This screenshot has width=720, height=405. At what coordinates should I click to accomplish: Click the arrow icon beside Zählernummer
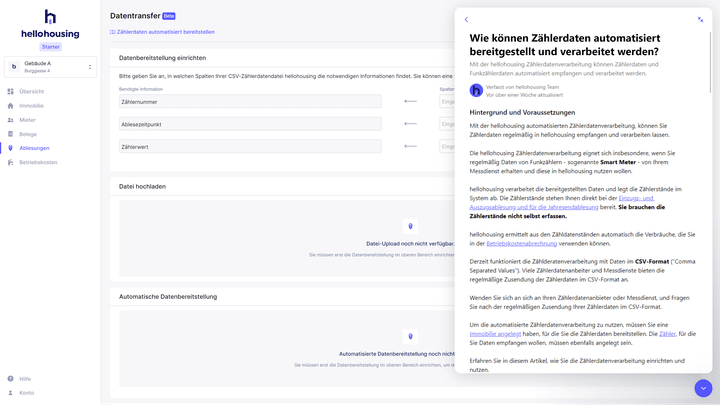click(x=410, y=101)
